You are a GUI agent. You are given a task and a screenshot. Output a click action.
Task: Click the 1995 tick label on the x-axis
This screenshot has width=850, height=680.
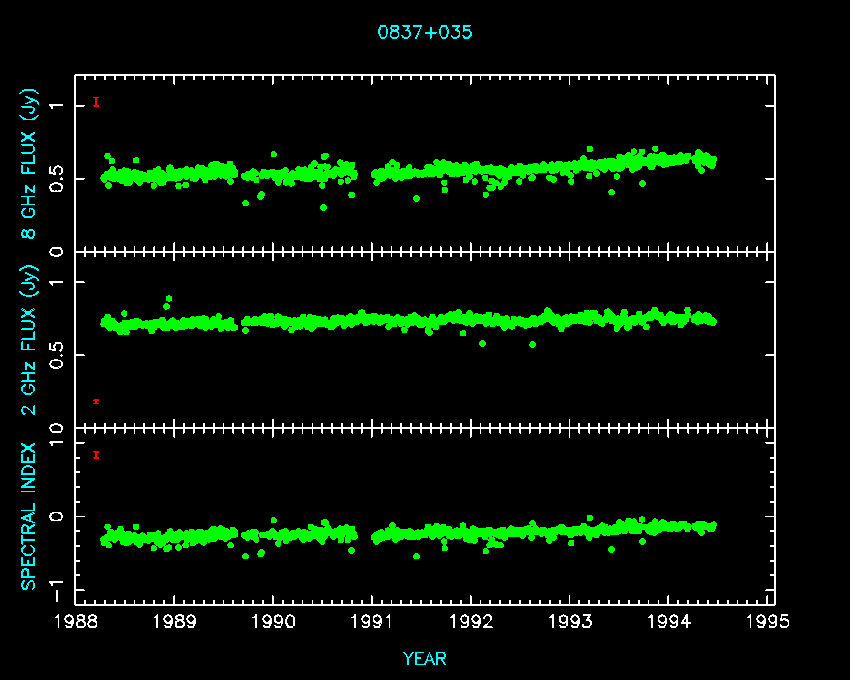coord(769,622)
